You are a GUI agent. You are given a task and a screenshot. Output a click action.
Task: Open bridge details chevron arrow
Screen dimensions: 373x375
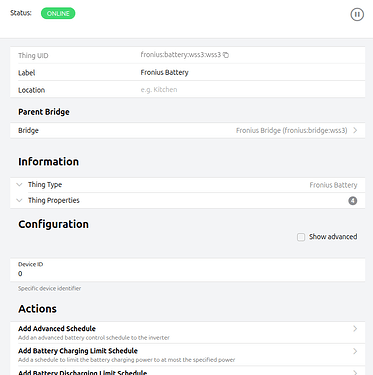[355, 130]
